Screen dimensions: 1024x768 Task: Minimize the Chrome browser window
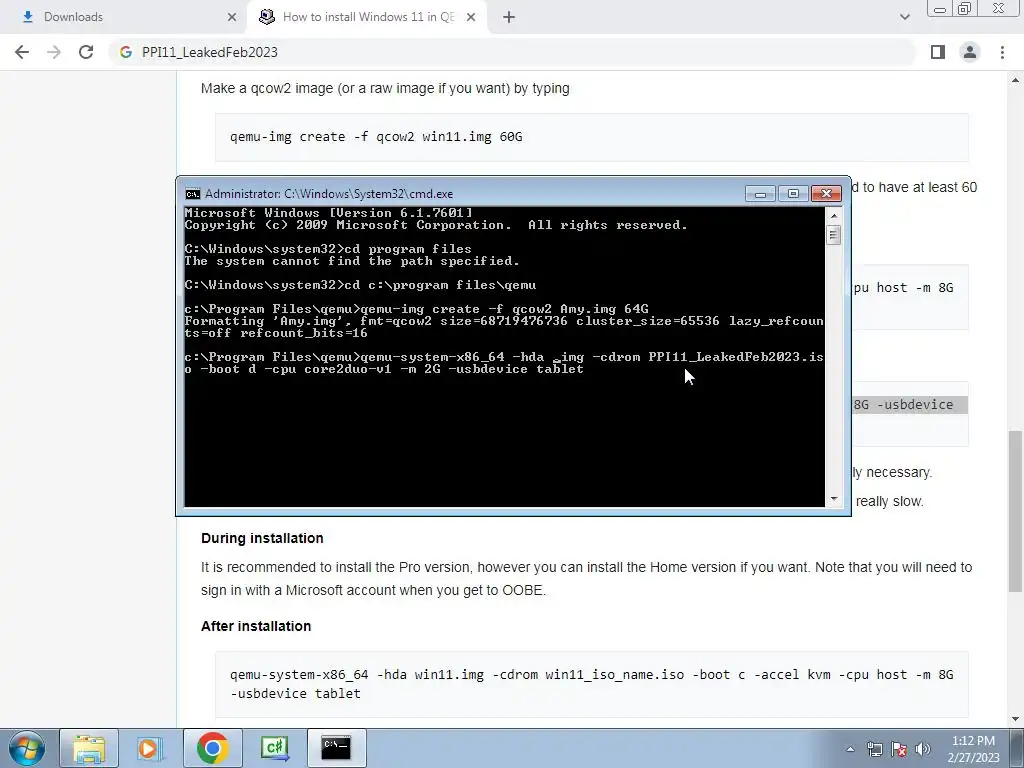pyautogui.click(x=940, y=9)
